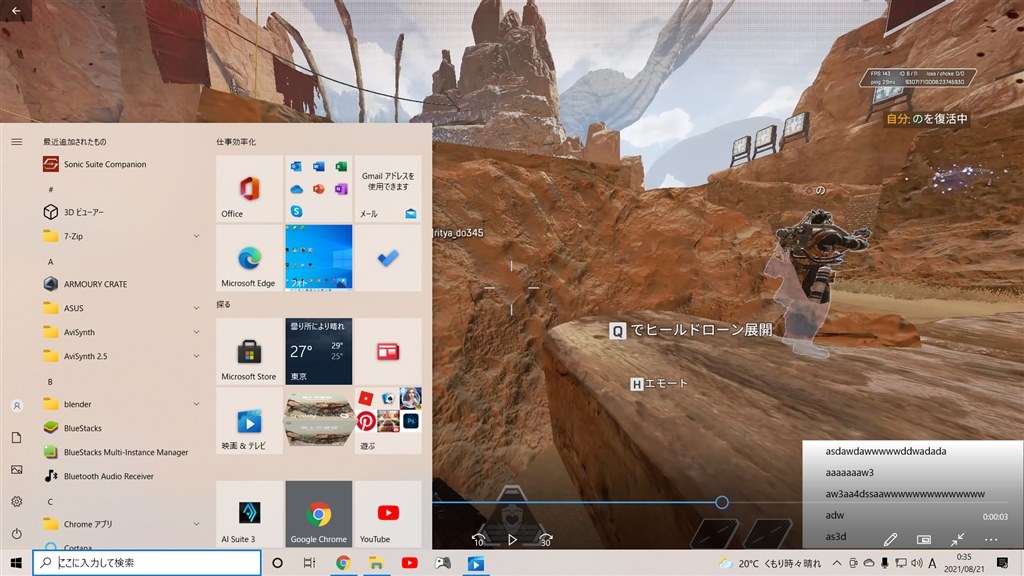Open the Office tile
The height and width of the screenshot is (576, 1024).
click(x=249, y=189)
